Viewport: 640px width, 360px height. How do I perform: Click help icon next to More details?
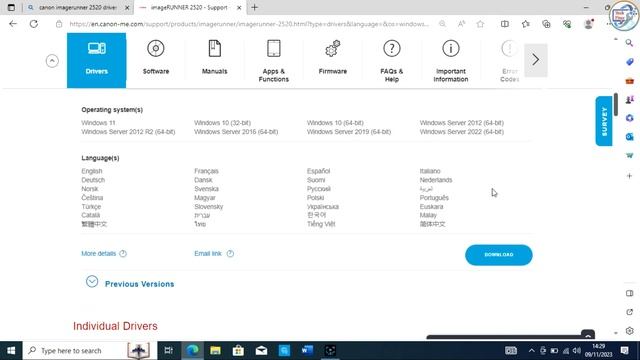point(123,253)
